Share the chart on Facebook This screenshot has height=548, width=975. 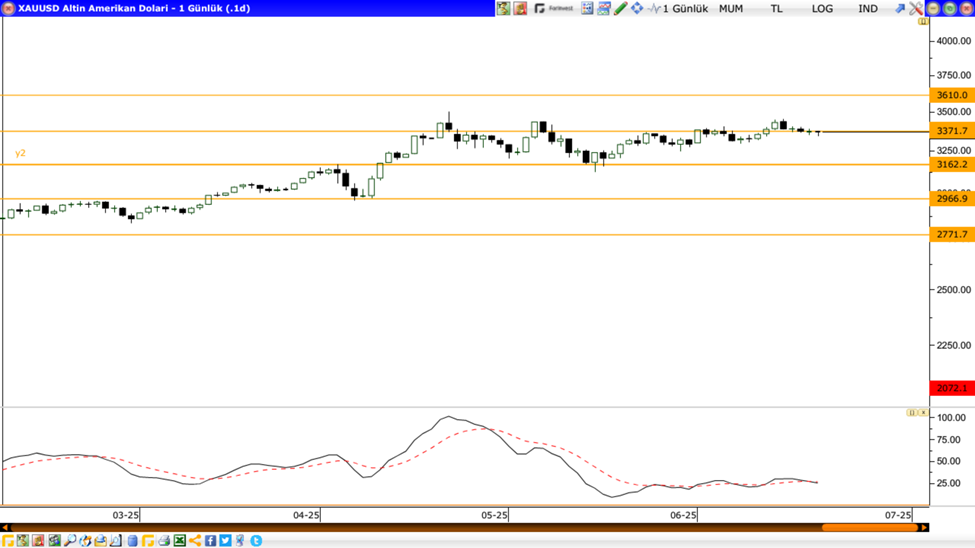point(211,541)
